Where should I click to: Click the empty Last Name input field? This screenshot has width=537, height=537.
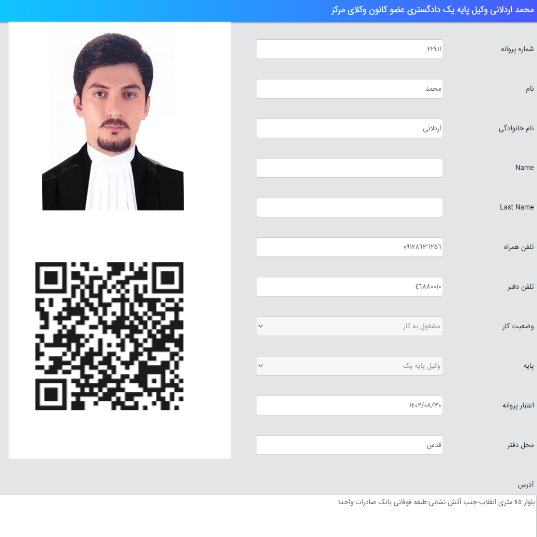pos(349,208)
